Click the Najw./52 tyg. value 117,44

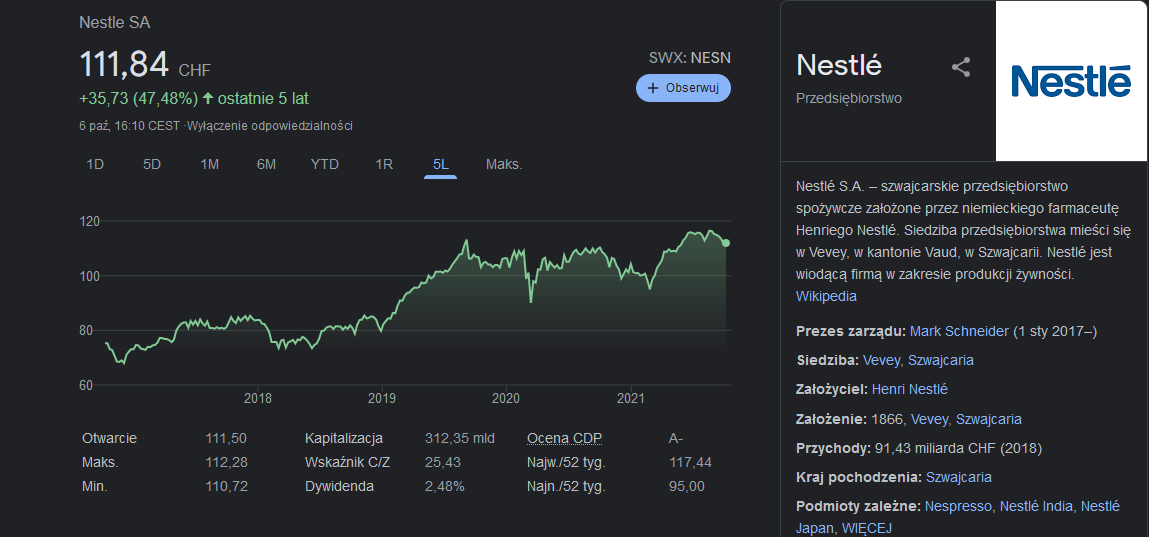click(690, 462)
